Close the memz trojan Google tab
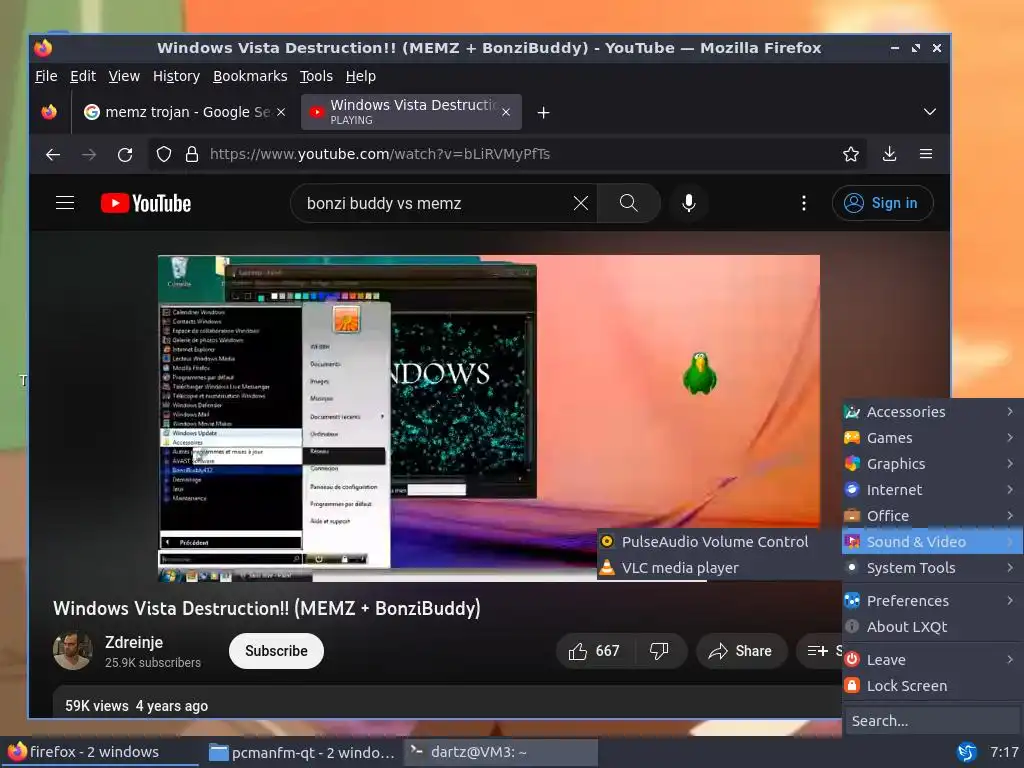The width and height of the screenshot is (1024, 768). pyautogui.click(x=281, y=112)
